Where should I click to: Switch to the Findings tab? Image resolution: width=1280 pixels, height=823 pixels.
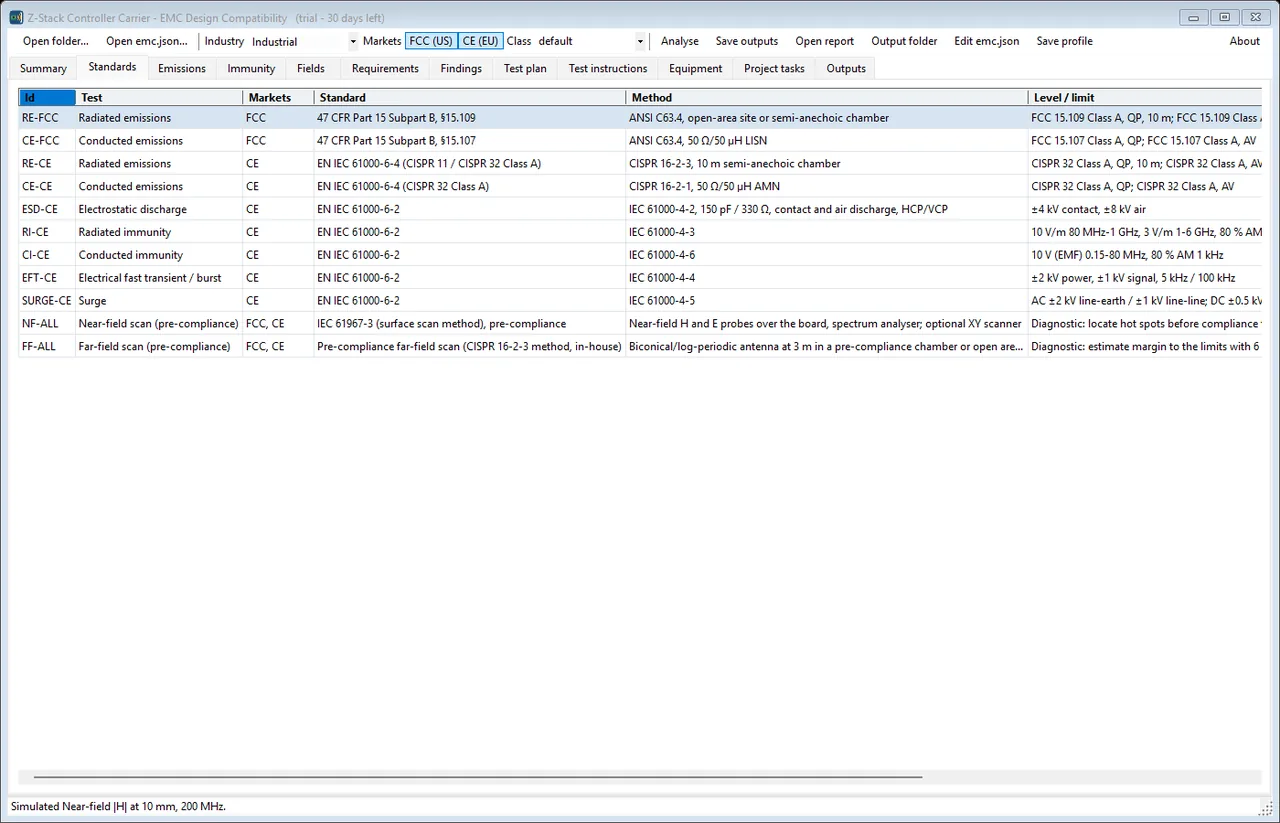461,68
